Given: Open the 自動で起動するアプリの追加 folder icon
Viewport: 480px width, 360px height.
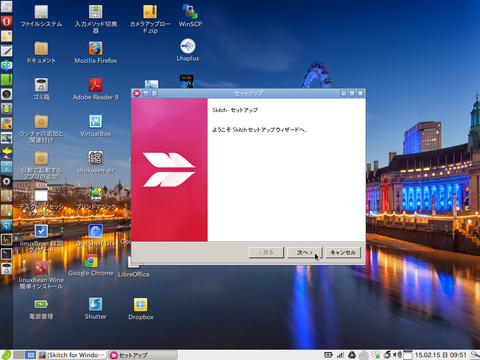Looking at the screenshot, I should coord(41,165).
